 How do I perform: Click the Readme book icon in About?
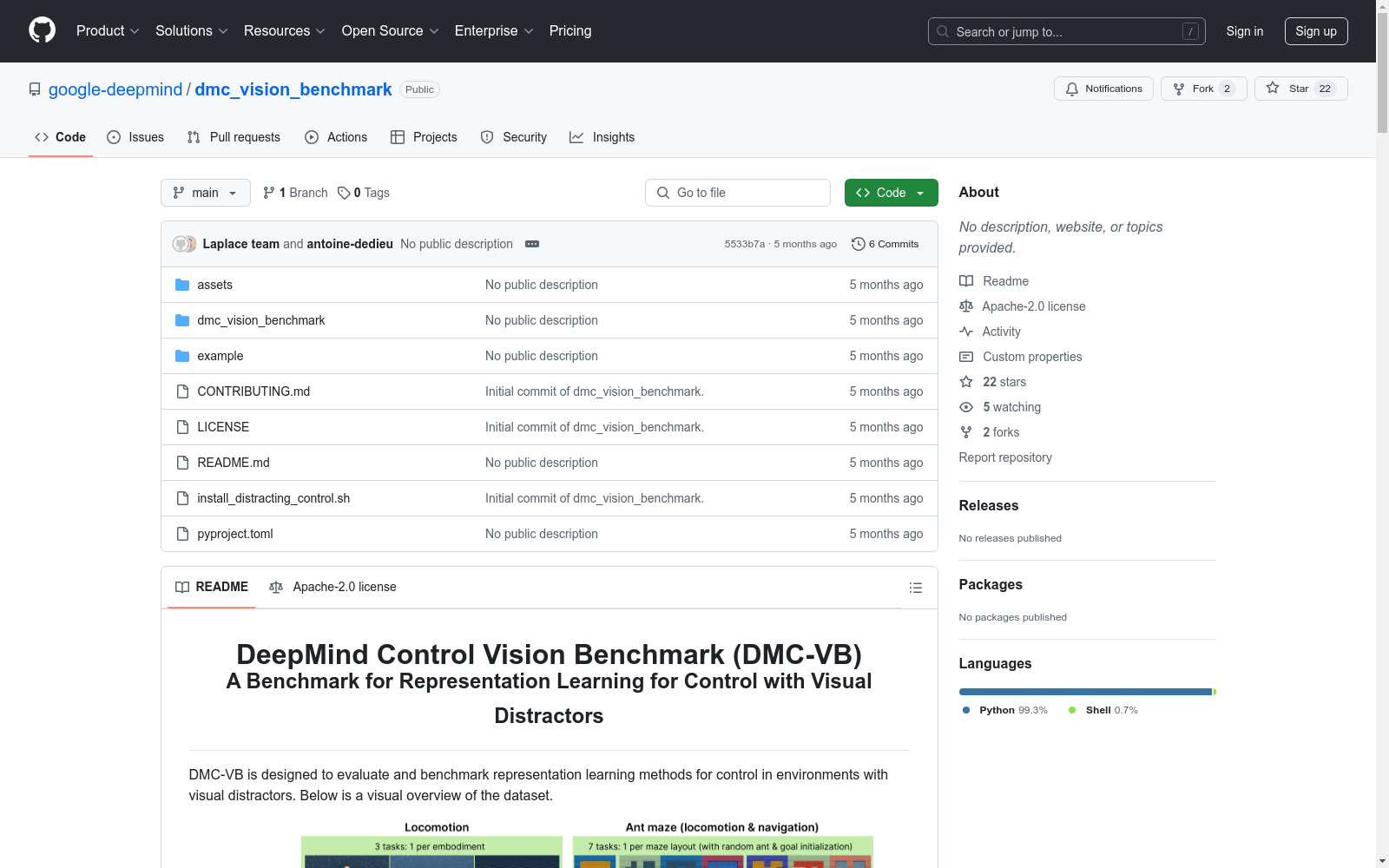(x=966, y=281)
